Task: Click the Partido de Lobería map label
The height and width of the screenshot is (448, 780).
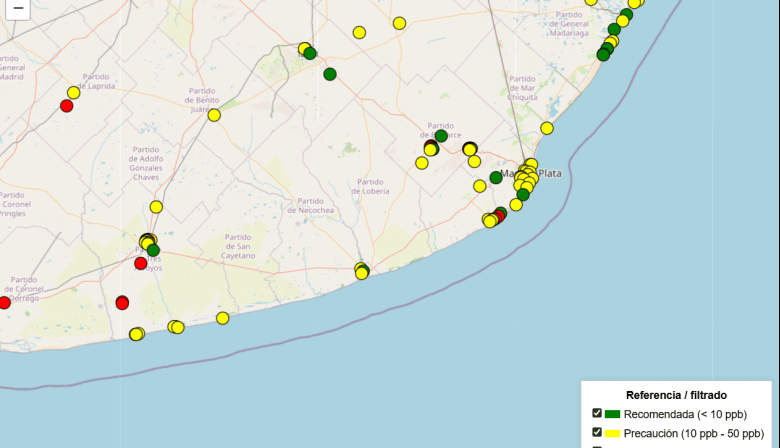Action: (x=370, y=186)
